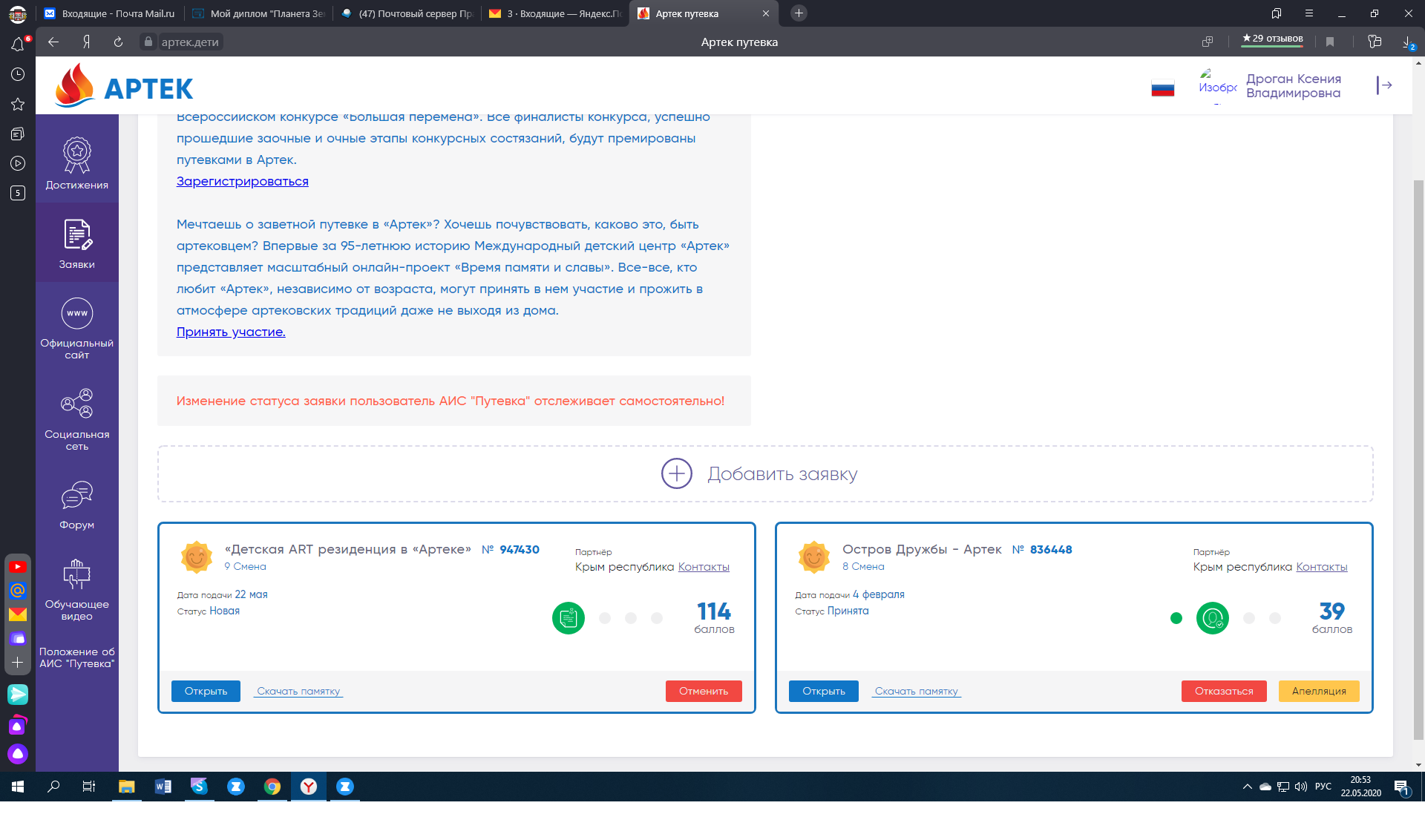Viewport: 1425px width, 840px height.
Task: Click the Апелляция button
Action: (x=1319, y=691)
